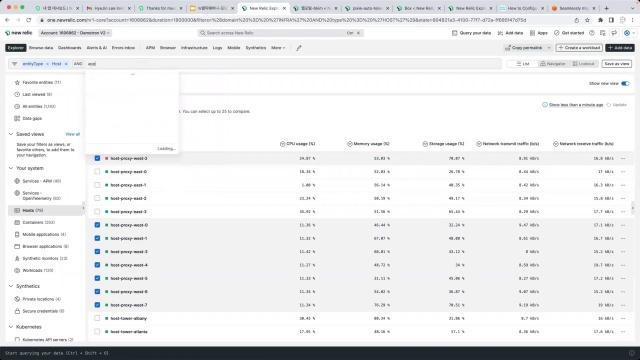This screenshot has height=360, width=640.
Task: Open row options for host-proxy-west-2
Action: tap(623, 158)
